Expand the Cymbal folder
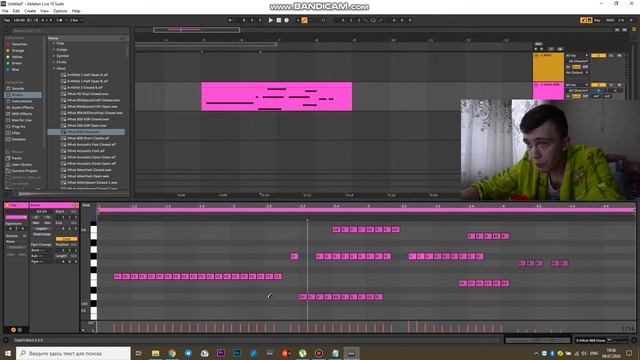This screenshot has height=360, width=640. coord(54,56)
